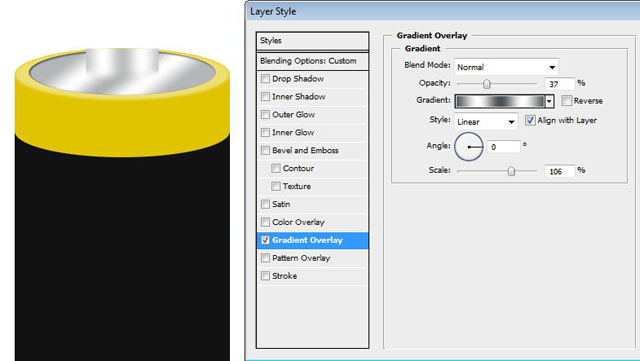Select the Texture label

click(297, 186)
